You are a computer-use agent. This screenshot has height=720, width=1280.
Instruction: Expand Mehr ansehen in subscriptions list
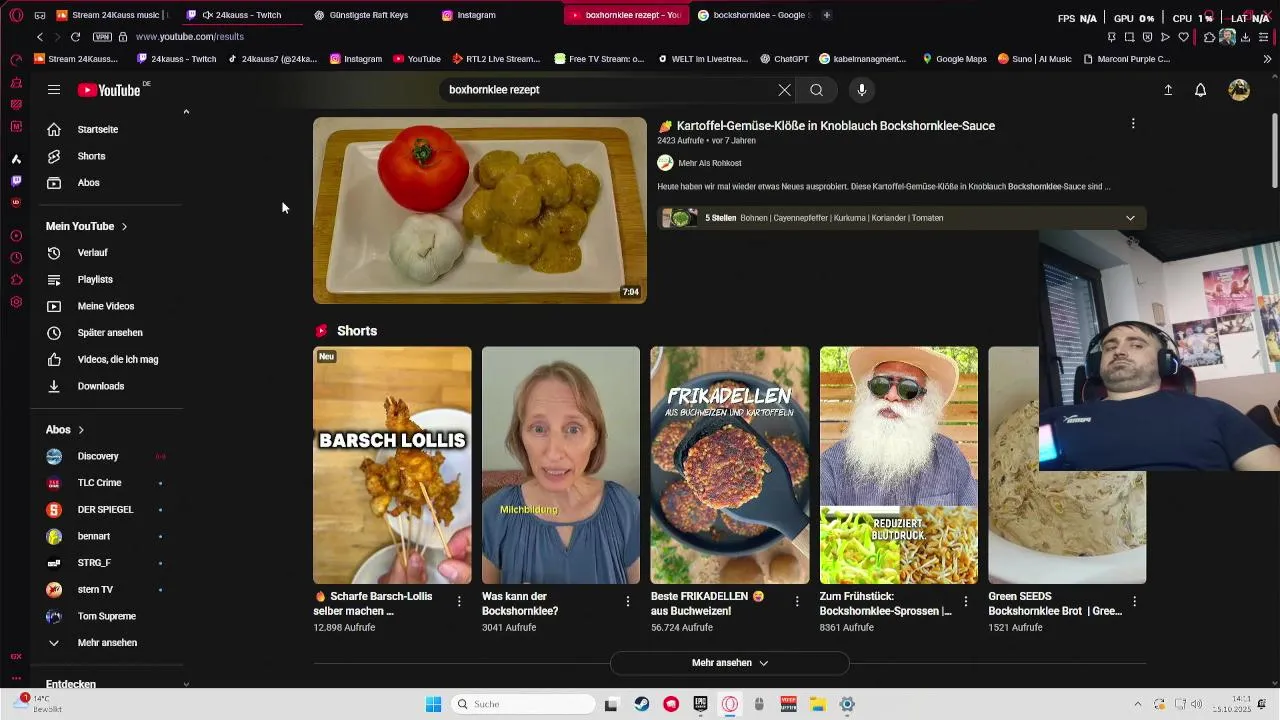coord(107,643)
